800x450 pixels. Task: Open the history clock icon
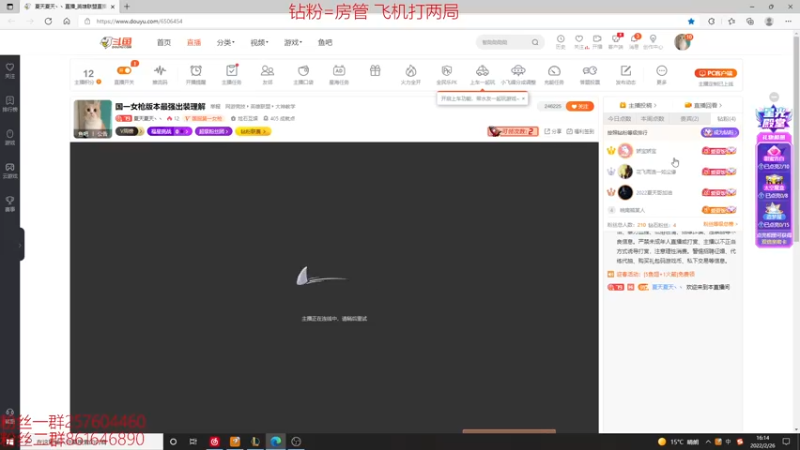pos(560,39)
